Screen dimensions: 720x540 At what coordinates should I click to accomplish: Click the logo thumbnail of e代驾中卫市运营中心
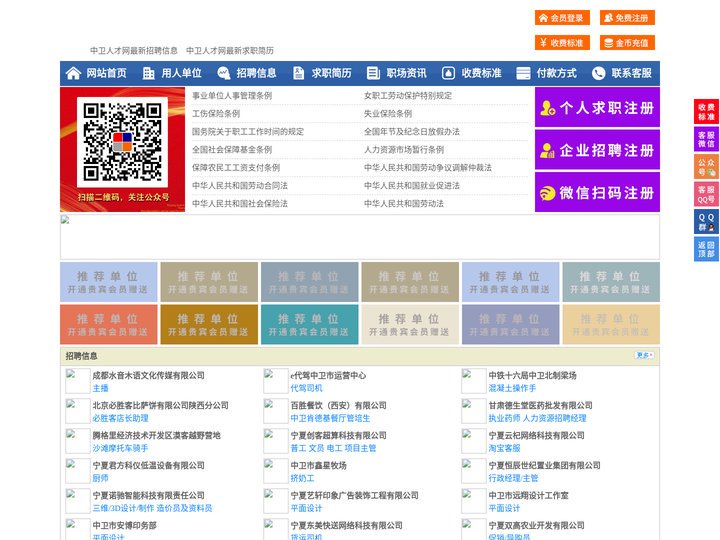pos(276,381)
